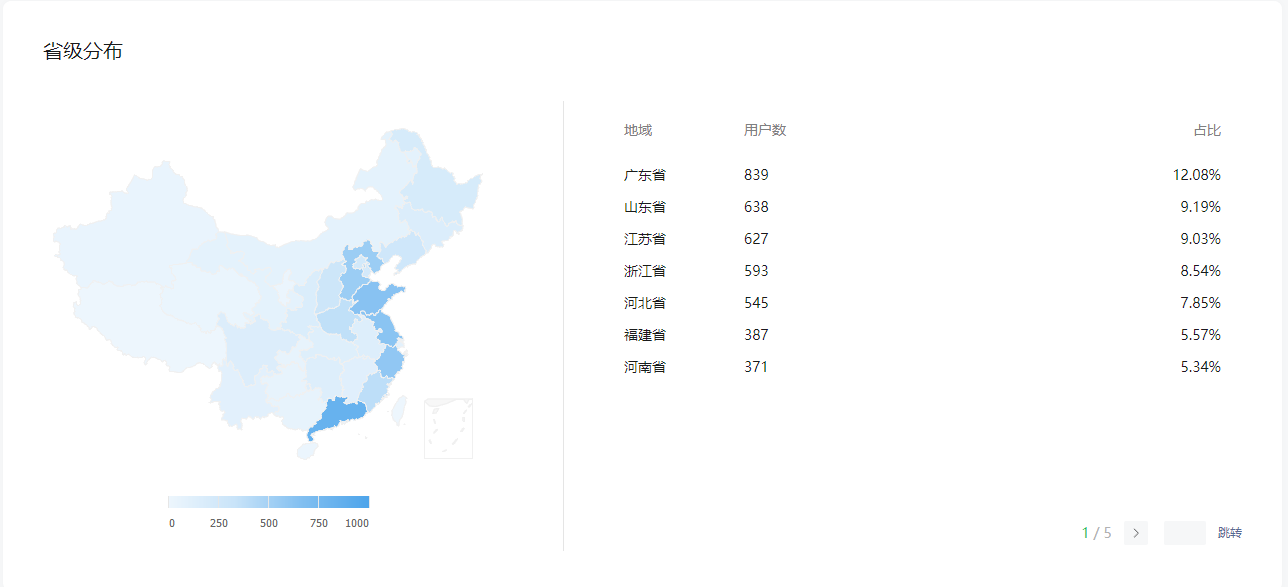Click user count 387
The width and height of the screenshot is (1288, 587).
pos(756,335)
